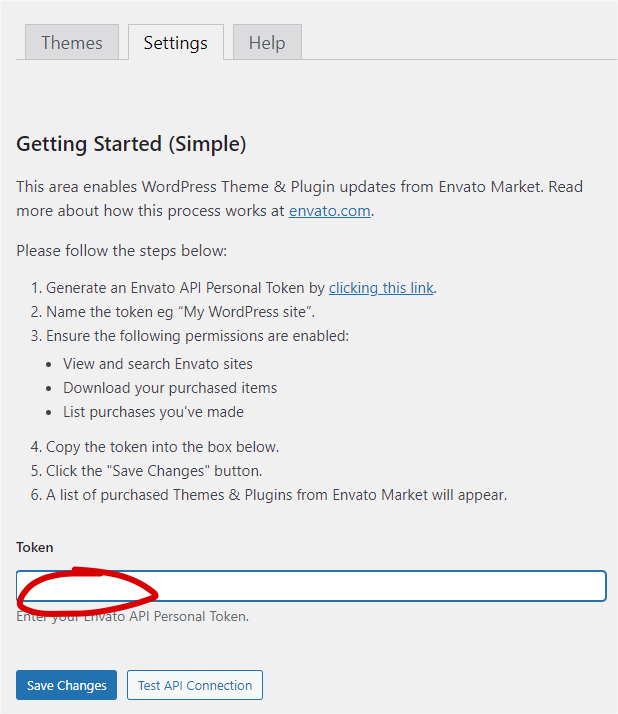Screen dimensions: 618x714
Task: Click "View and search Envato sites" bullet
Action: [158, 364]
